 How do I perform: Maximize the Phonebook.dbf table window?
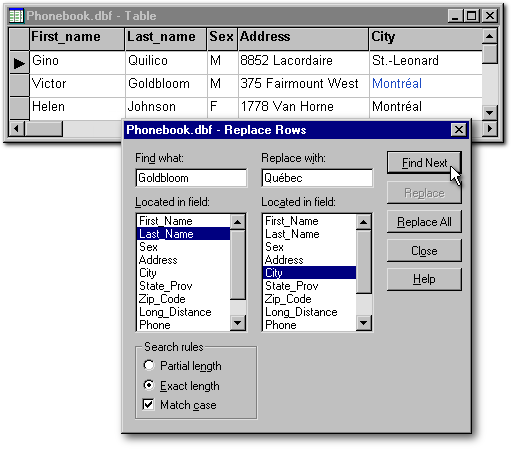point(471,16)
